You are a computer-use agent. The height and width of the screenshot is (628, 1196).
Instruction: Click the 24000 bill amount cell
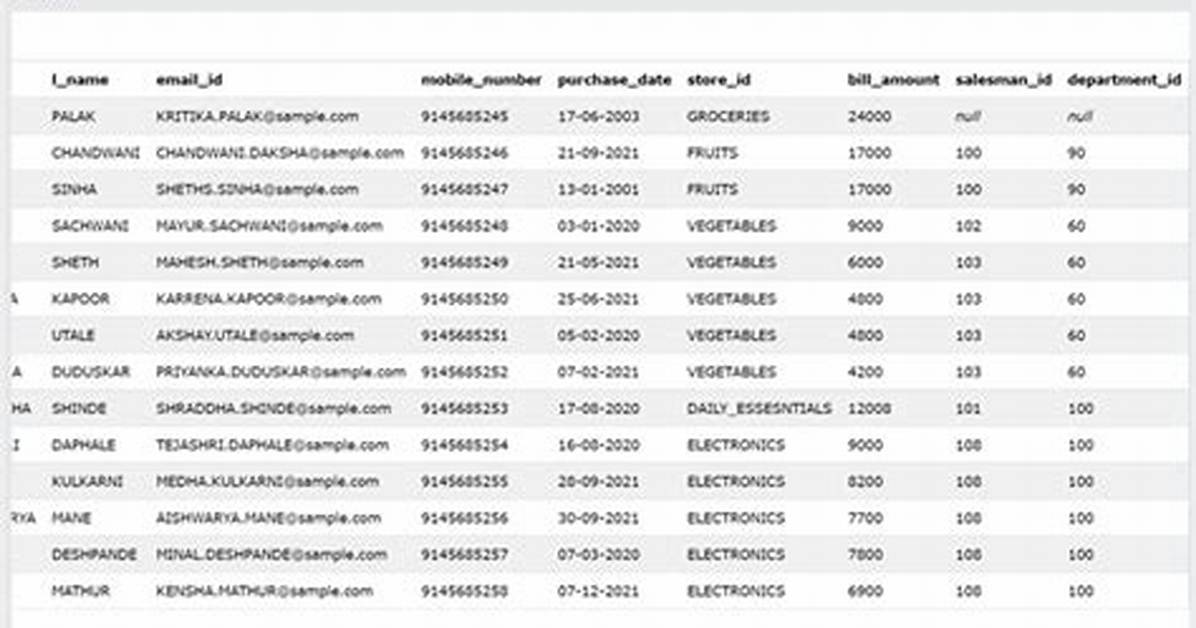coord(869,117)
